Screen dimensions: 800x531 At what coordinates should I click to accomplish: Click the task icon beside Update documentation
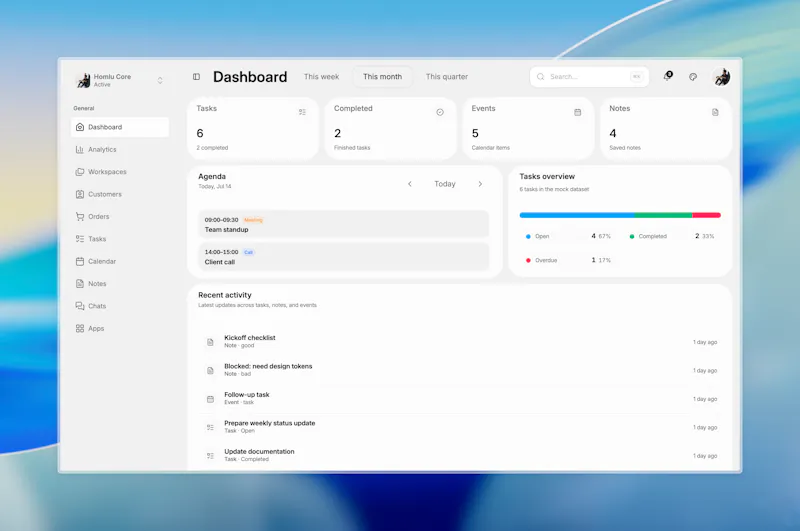[210, 456]
